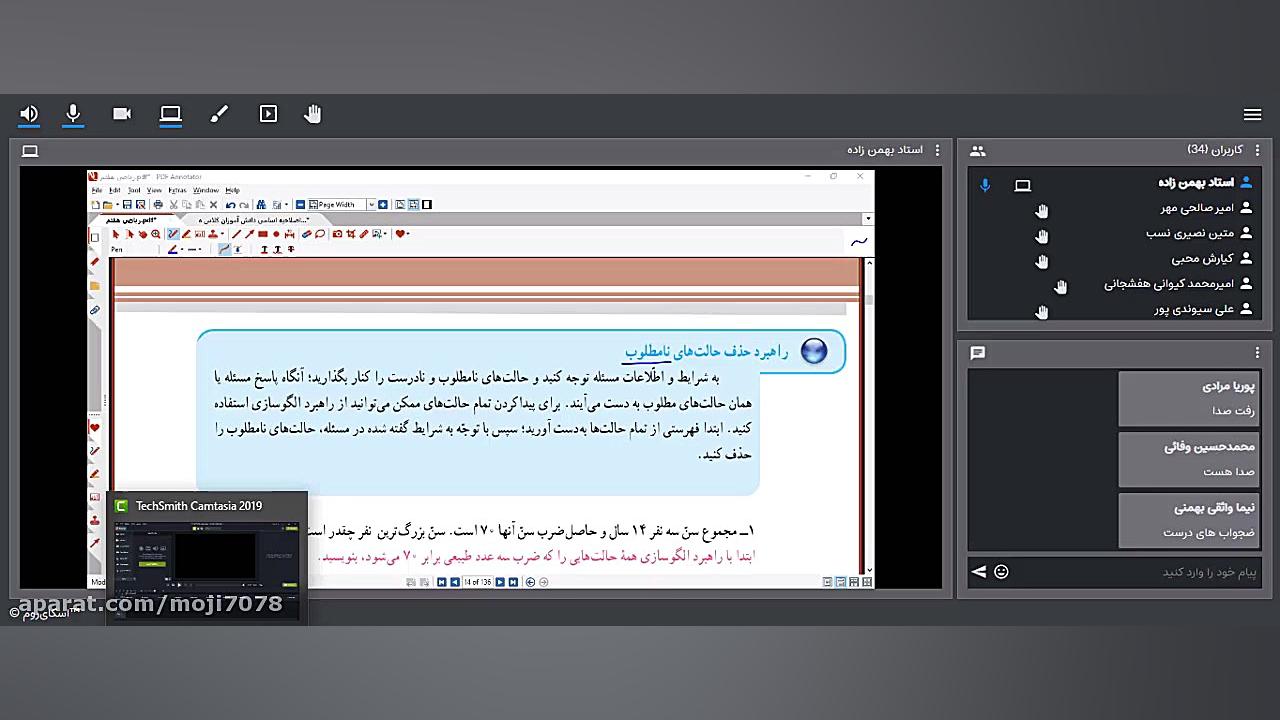The image size is (1280, 720).
Task: Open the Page Width zoom dropdown
Action: coord(371,205)
